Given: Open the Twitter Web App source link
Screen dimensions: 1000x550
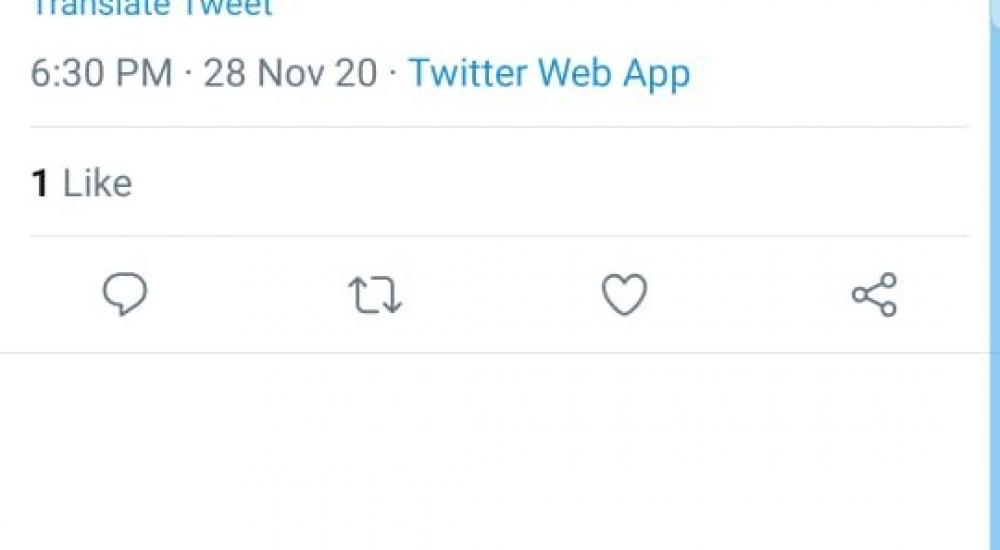Looking at the screenshot, I should [549, 74].
